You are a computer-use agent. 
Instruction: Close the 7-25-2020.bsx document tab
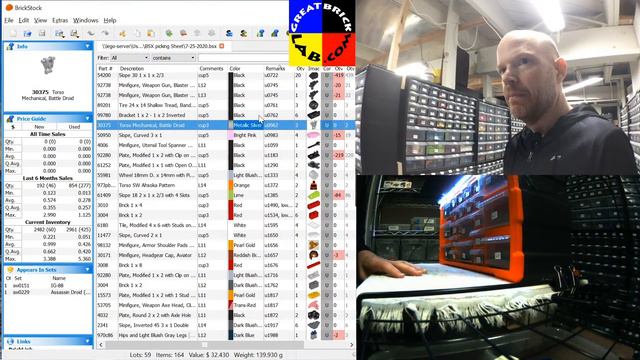coord(222,46)
